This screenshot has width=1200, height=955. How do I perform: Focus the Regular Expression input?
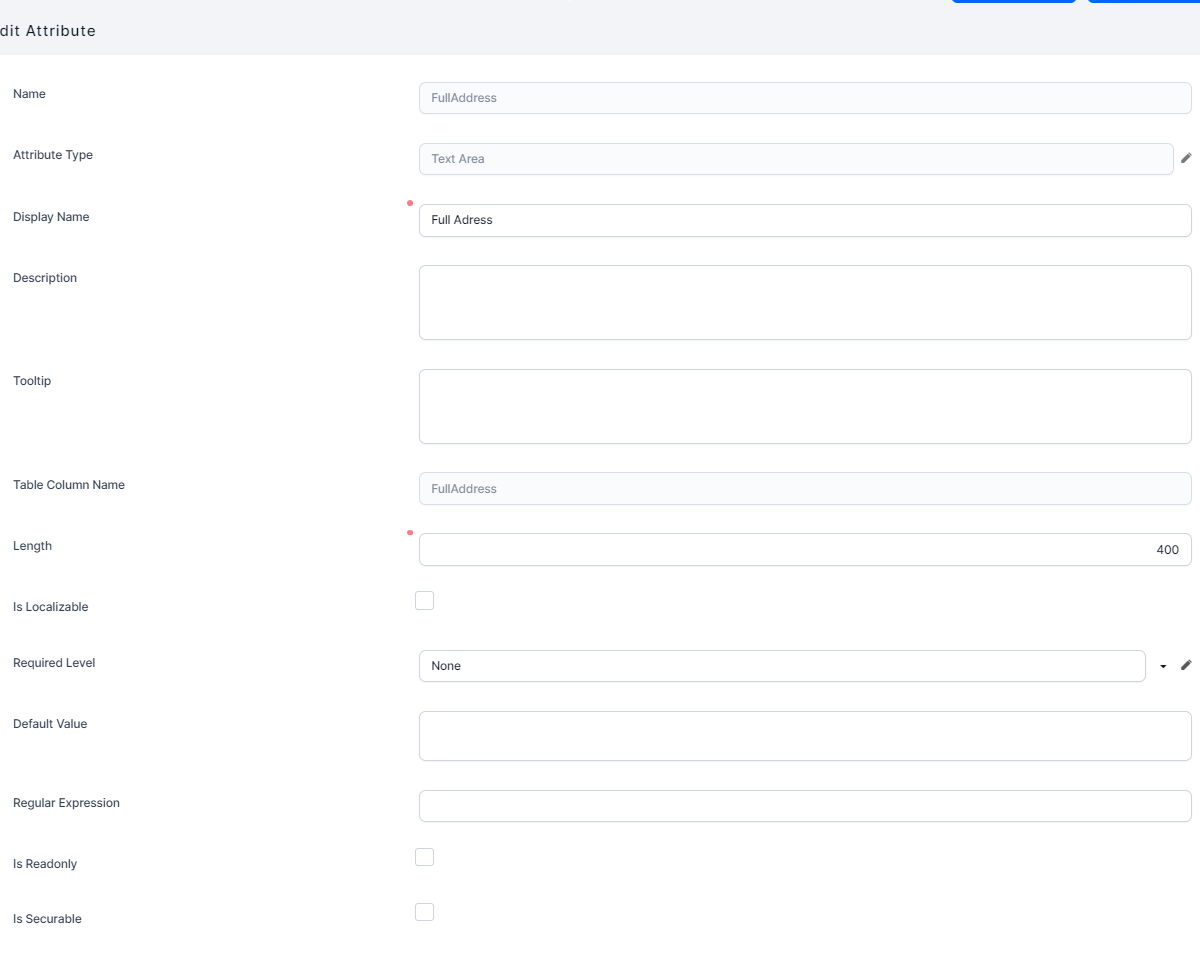[804, 806]
